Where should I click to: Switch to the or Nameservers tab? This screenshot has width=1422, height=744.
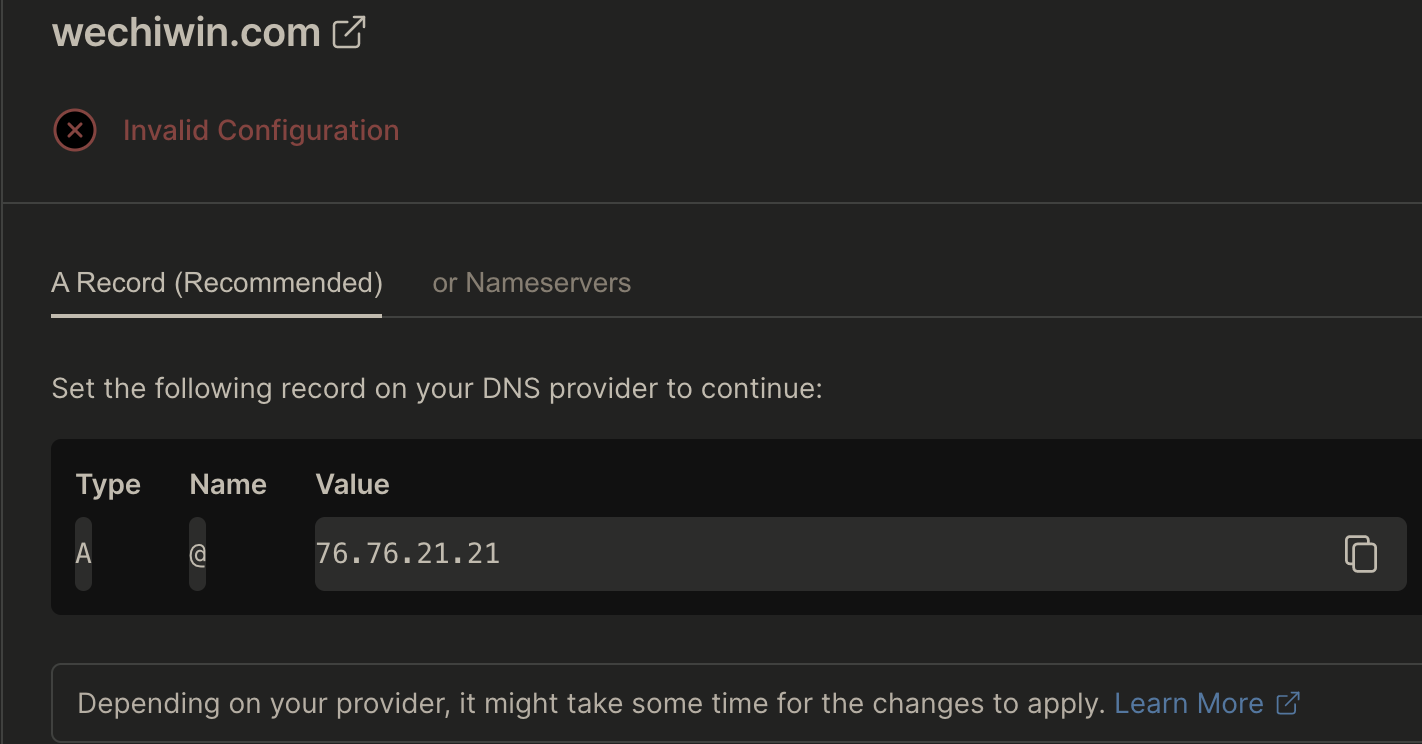click(x=531, y=283)
